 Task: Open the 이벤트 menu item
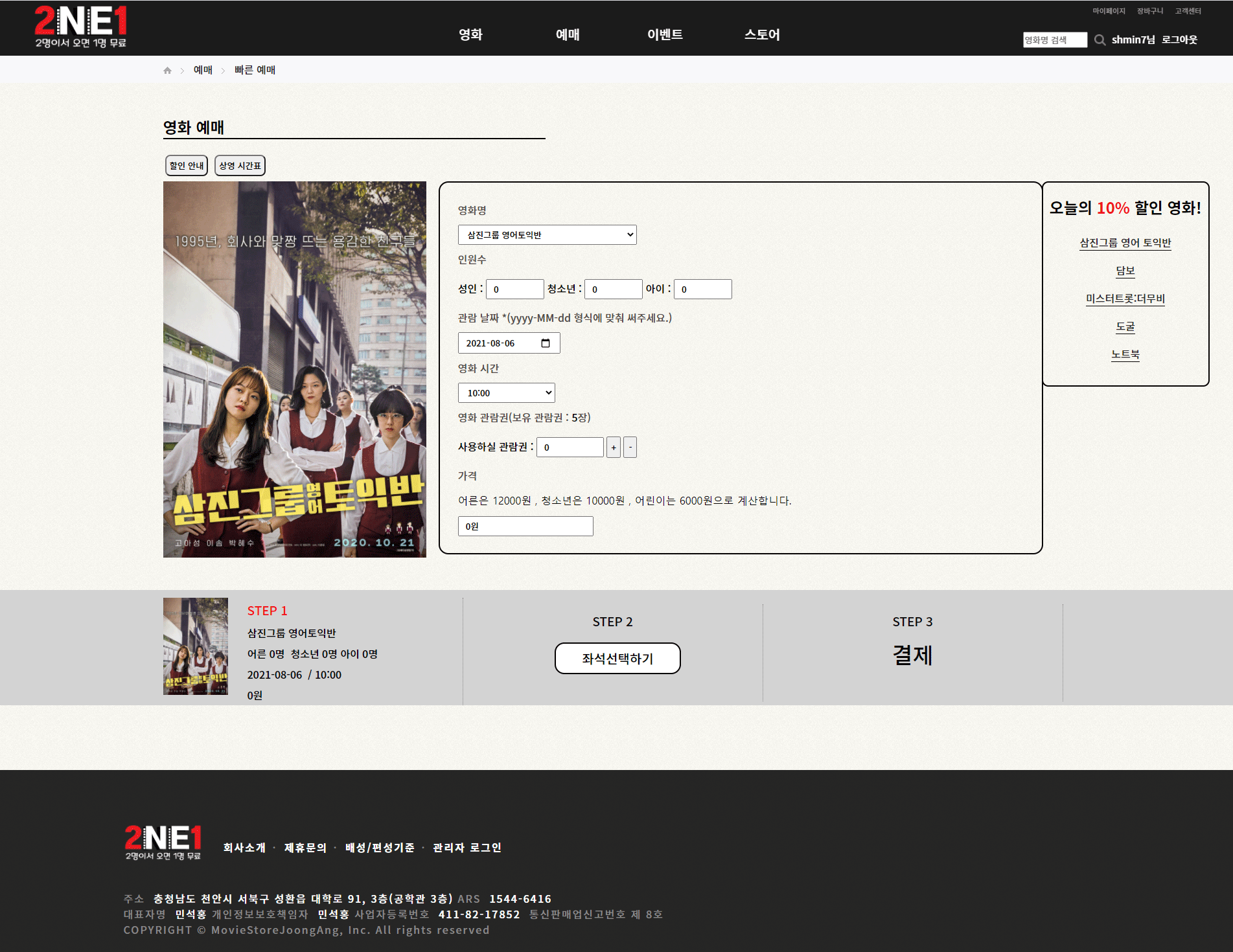665,35
